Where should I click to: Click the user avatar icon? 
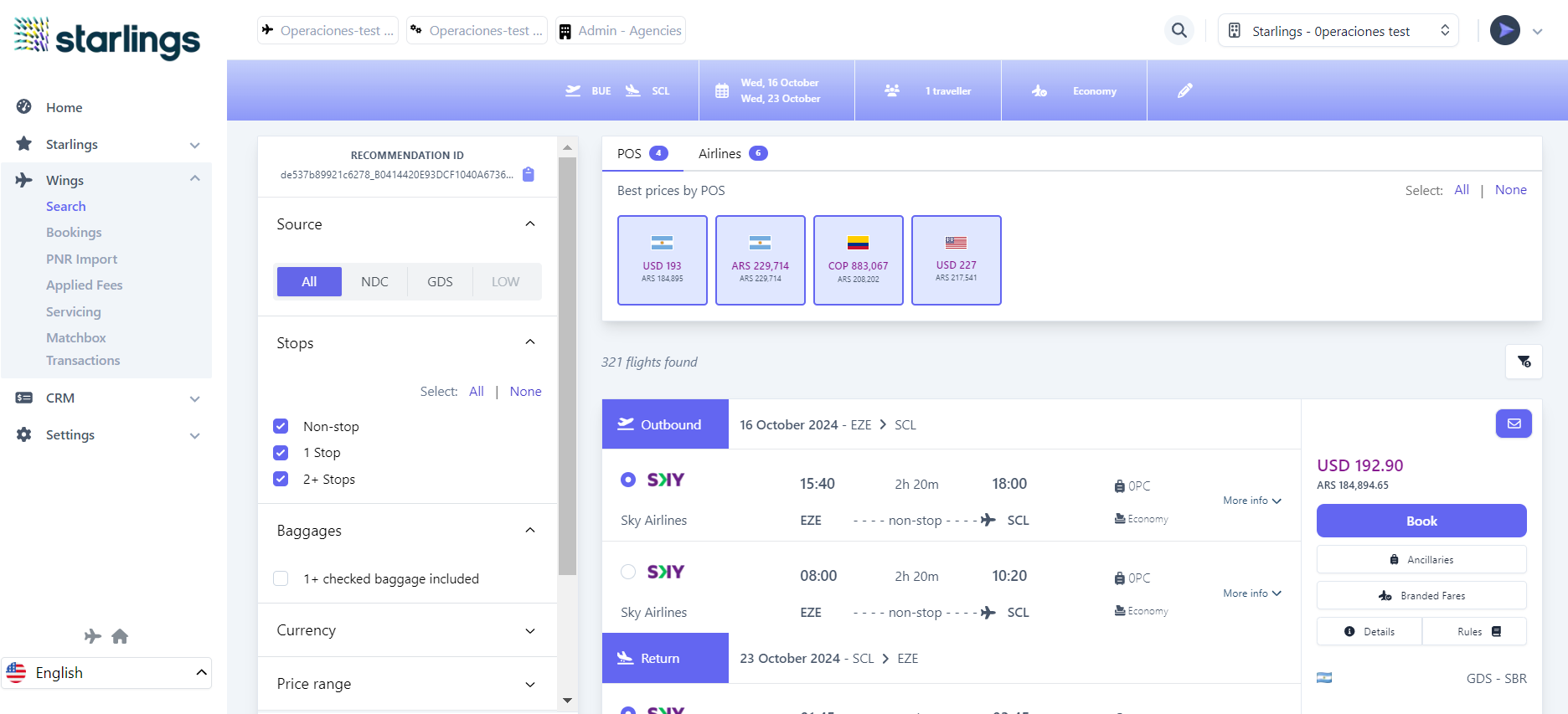point(1504,31)
